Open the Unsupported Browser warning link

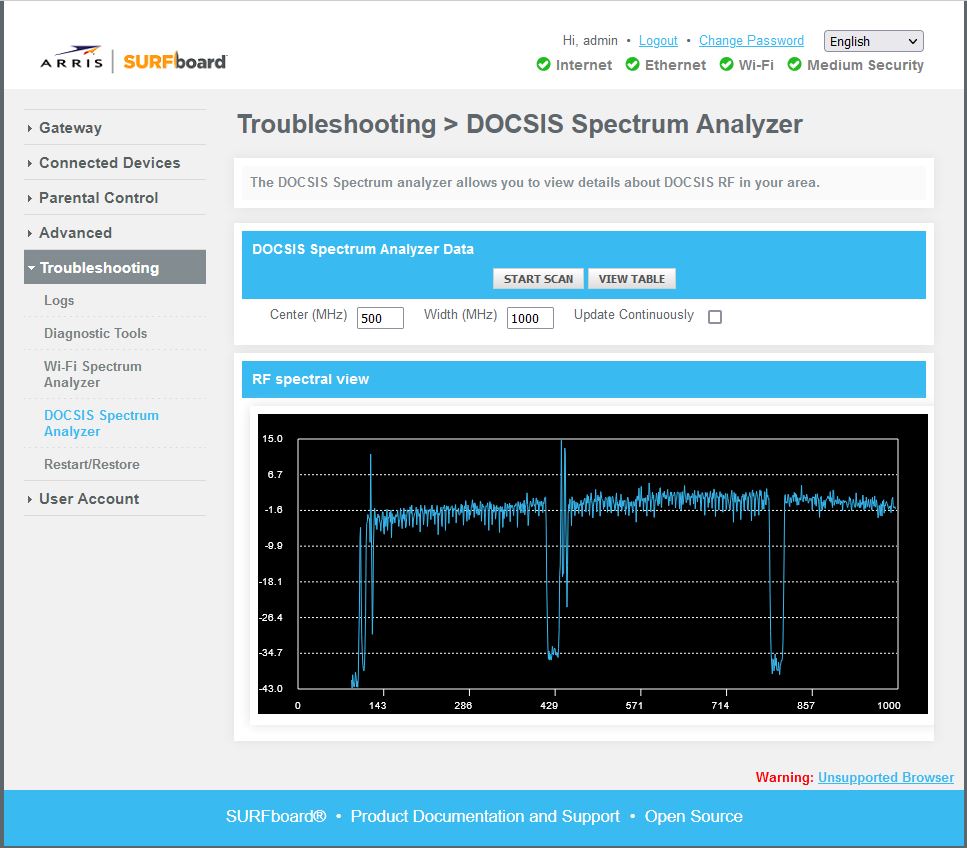[x=886, y=777]
